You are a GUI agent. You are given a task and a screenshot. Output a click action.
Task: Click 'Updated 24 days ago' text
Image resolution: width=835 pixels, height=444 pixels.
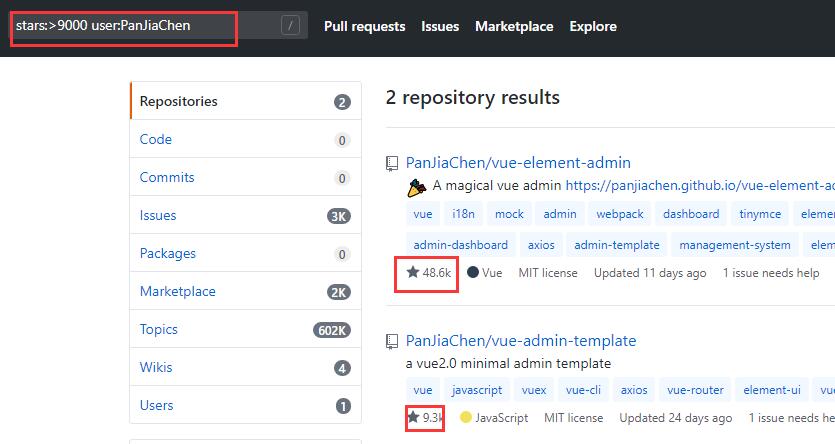click(x=675, y=417)
